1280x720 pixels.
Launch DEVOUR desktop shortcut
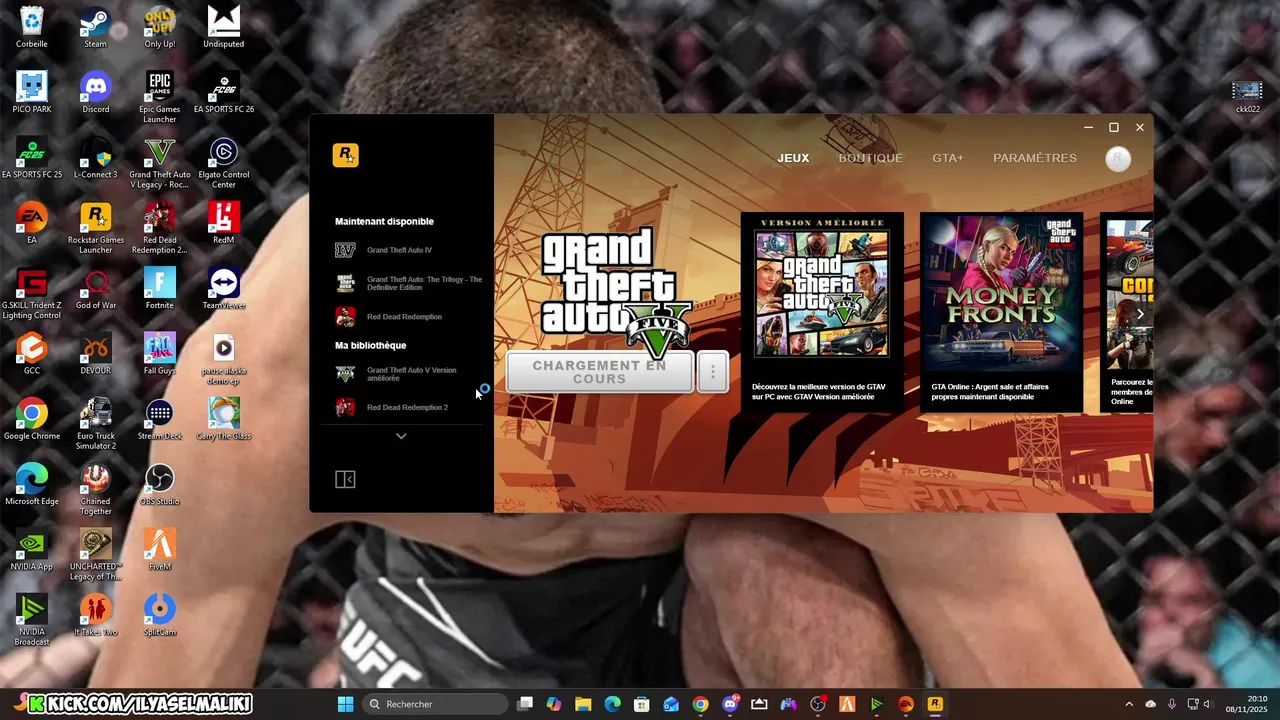(96, 353)
